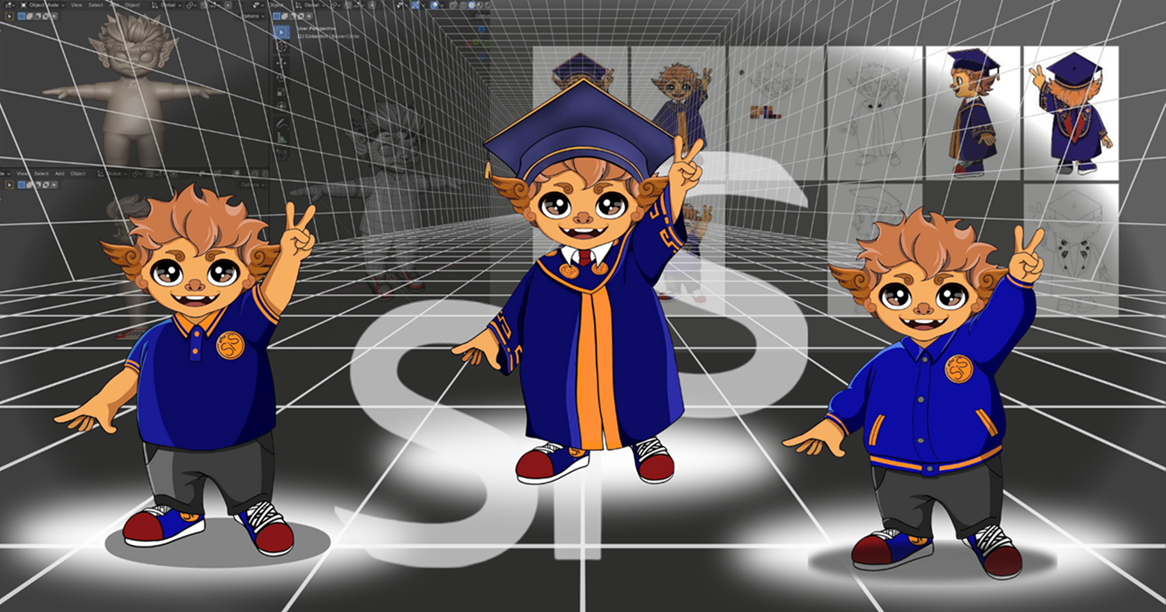The width and height of the screenshot is (1166, 612).
Task: Select the Cursor tool in viewport toolbar
Action: [x=283, y=48]
